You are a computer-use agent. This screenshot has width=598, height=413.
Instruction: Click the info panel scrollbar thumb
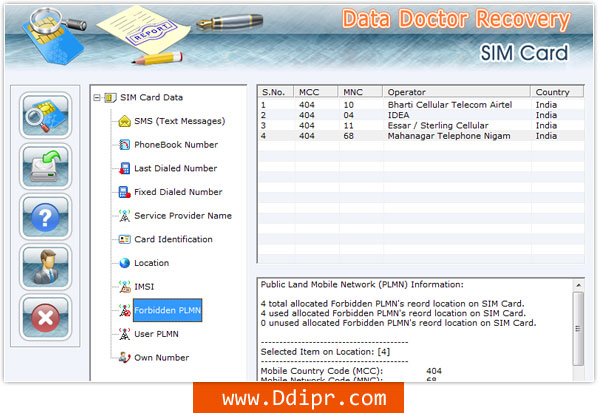pyautogui.click(x=578, y=329)
